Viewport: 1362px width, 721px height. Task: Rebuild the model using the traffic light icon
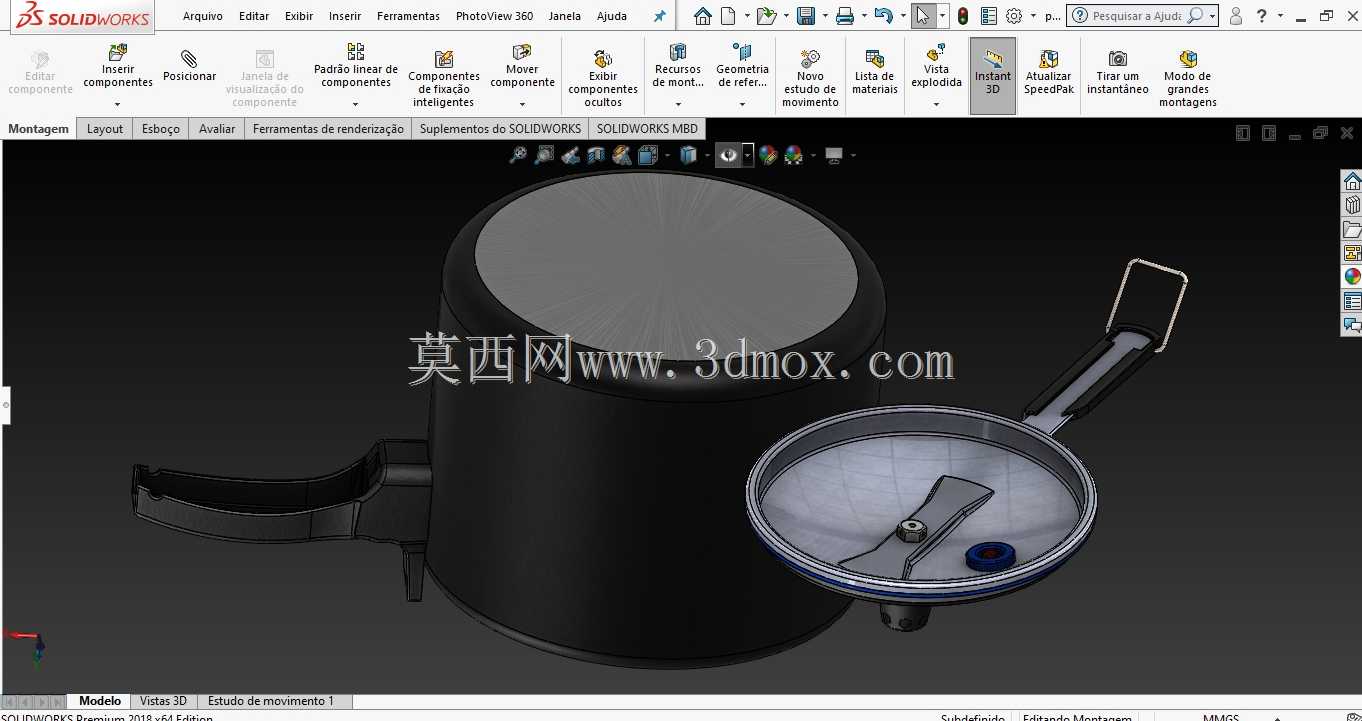tap(963, 16)
